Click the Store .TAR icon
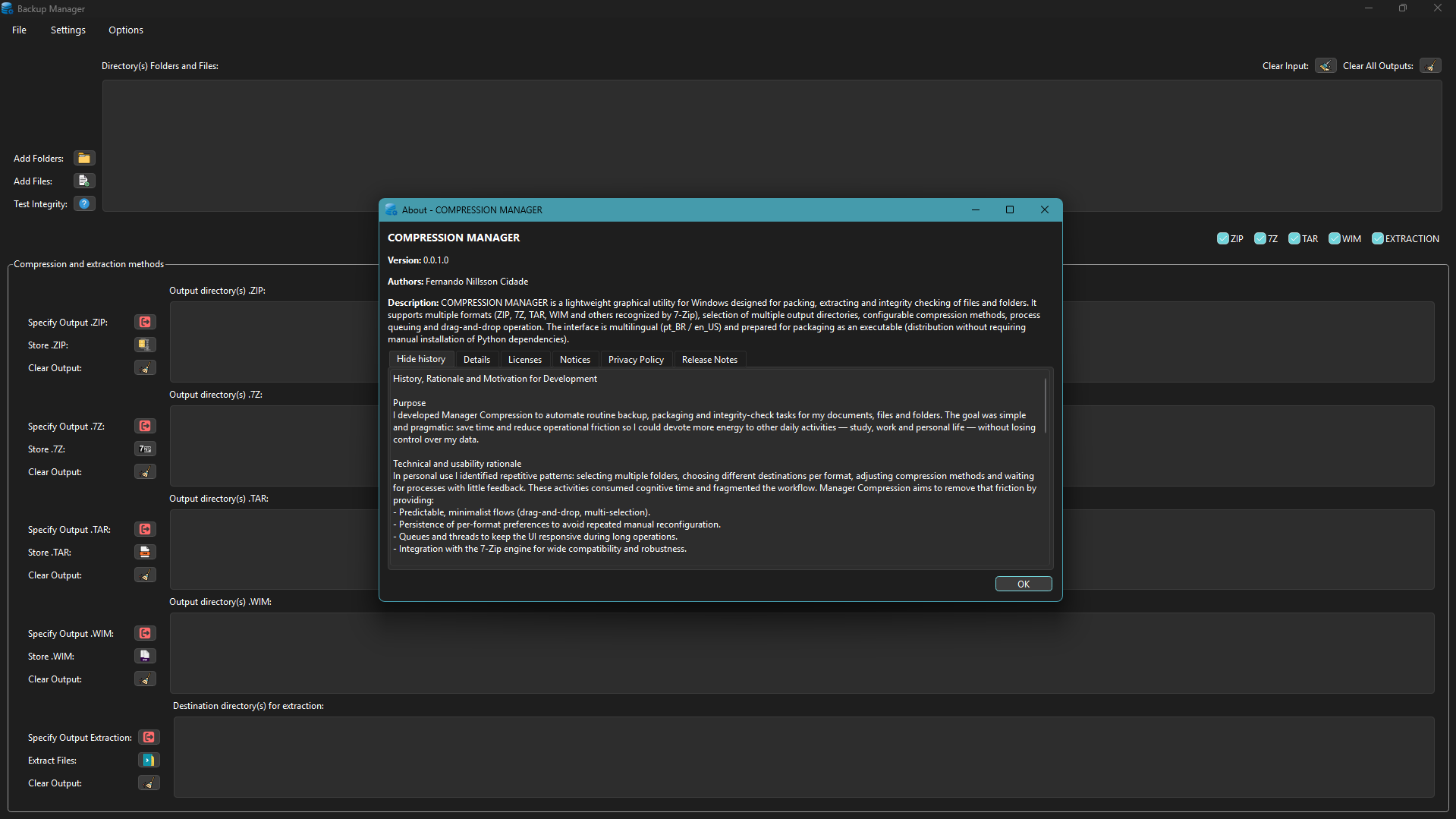Image resolution: width=1456 pixels, height=819 pixels. point(145,552)
